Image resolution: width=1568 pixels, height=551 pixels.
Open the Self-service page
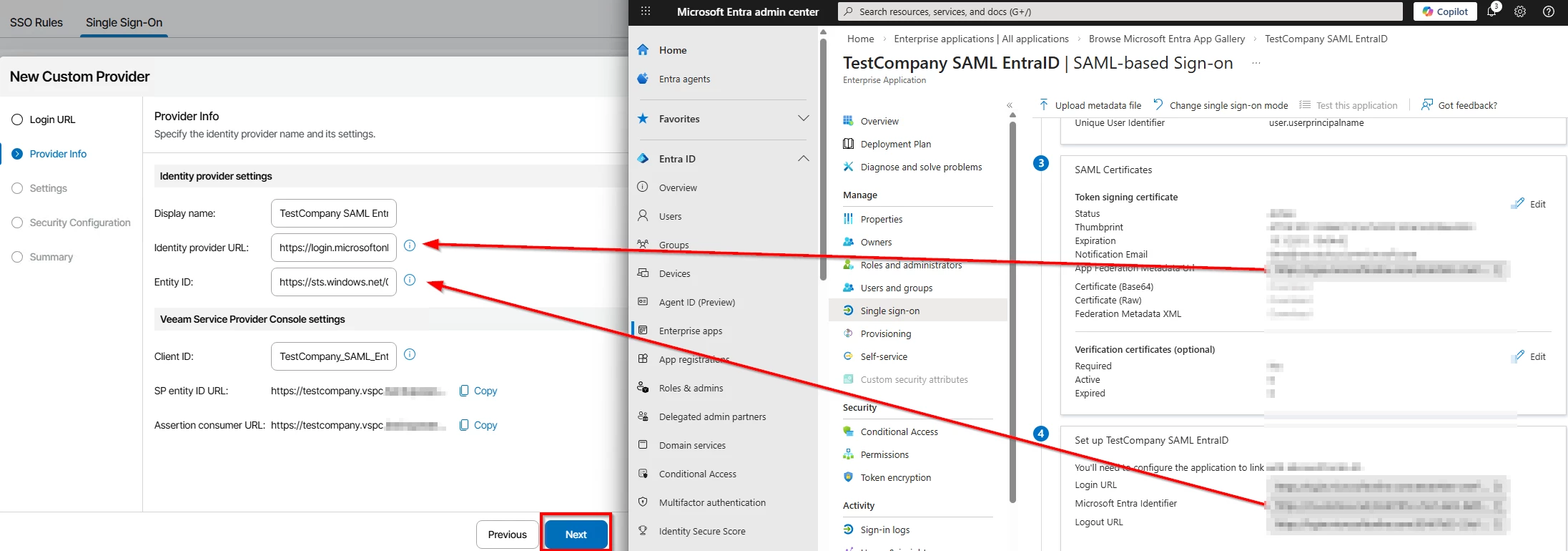click(884, 356)
